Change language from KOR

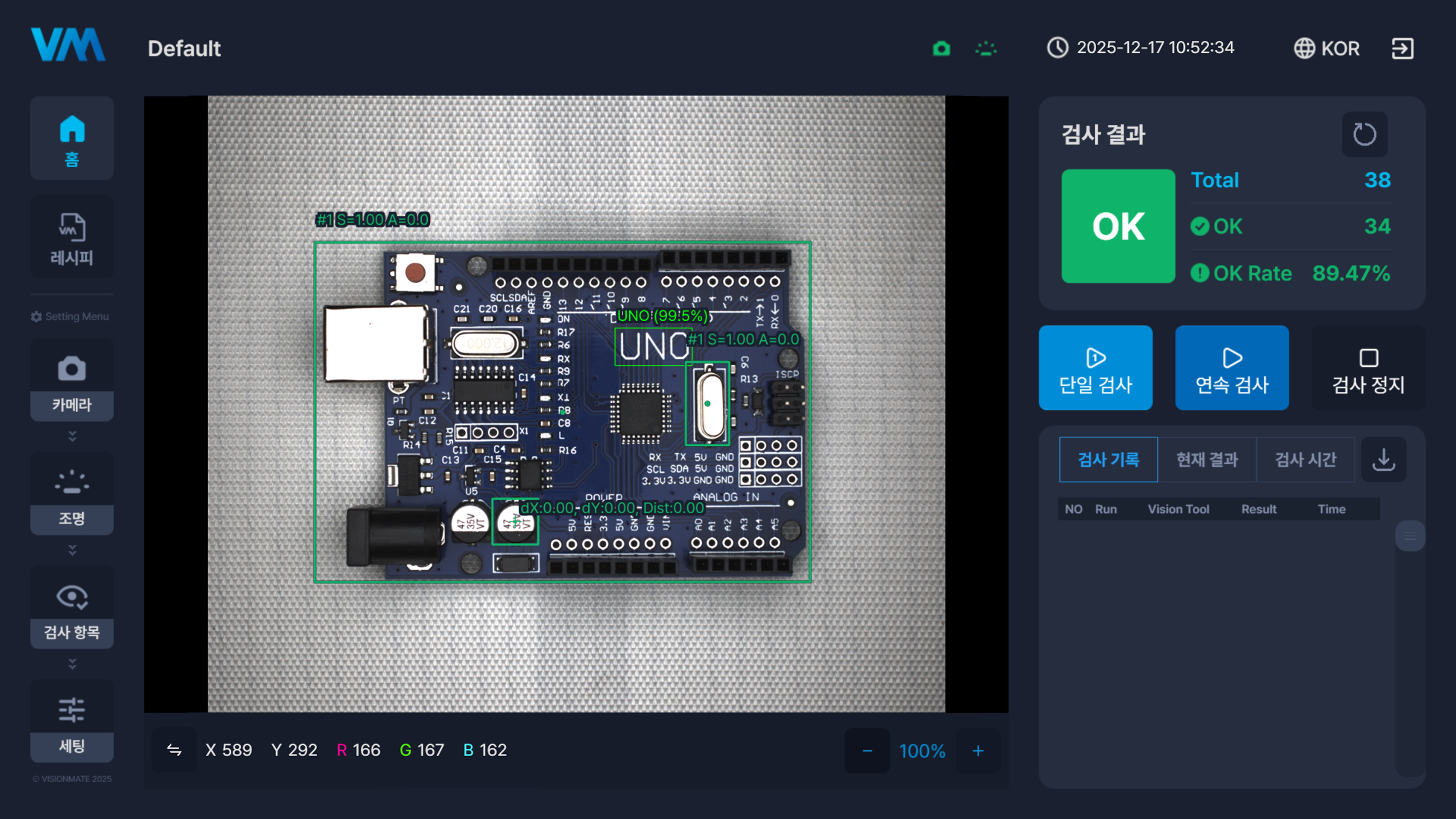click(1340, 49)
